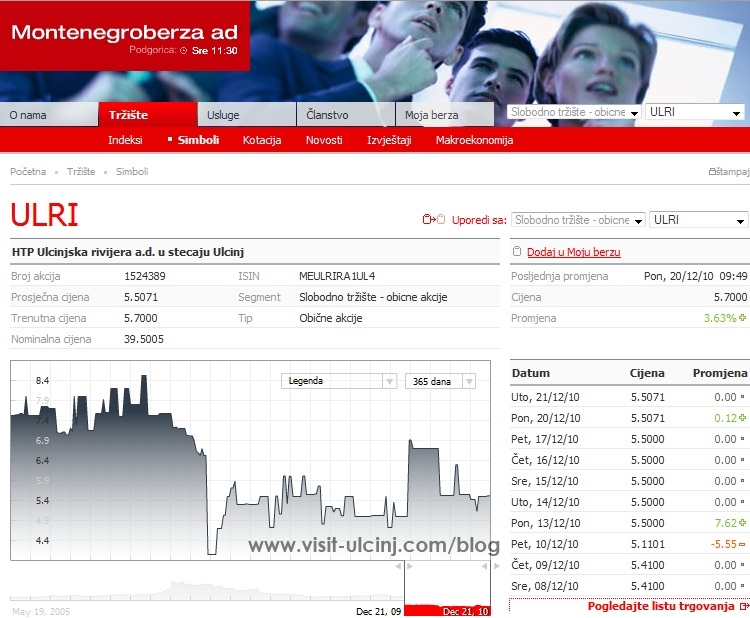The width and height of the screenshot is (750, 618).
Task: Open the Pogledajte listu trgovanja link
Action: tap(661, 606)
